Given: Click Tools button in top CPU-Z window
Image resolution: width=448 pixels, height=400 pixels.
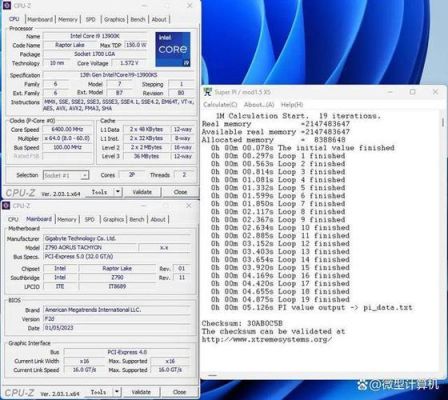Looking at the screenshot, I should (x=99, y=192).
